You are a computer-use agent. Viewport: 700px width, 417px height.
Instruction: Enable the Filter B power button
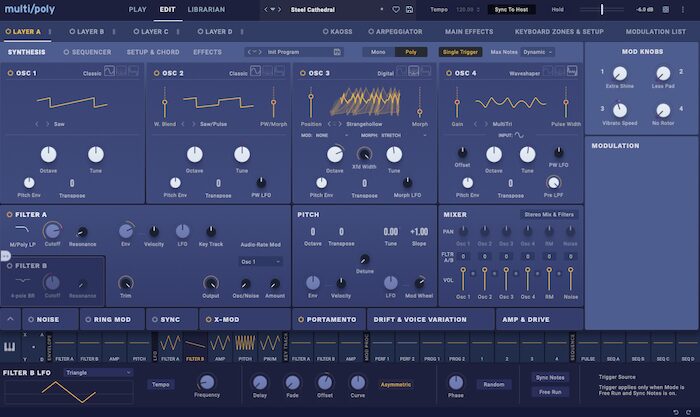tap(9, 266)
